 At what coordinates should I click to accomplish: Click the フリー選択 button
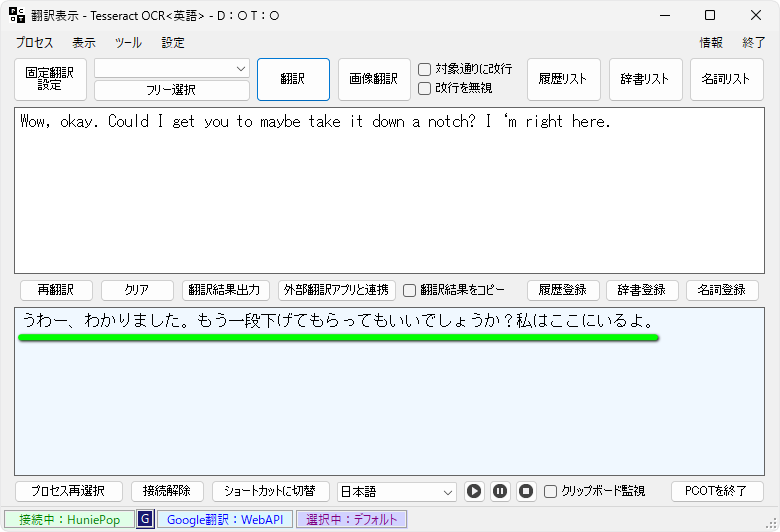pos(172,90)
